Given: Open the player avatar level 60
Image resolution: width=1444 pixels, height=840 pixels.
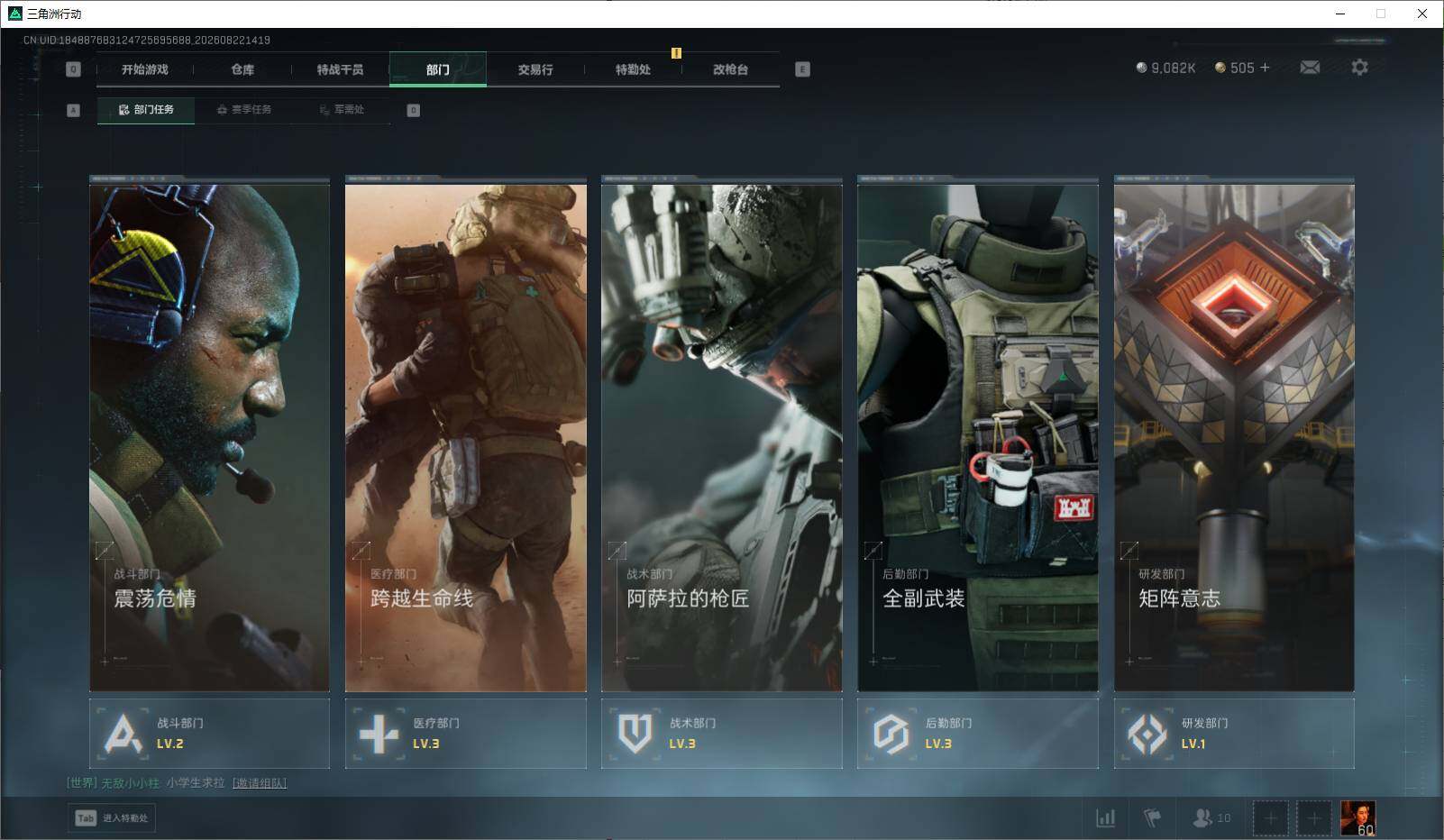Looking at the screenshot, I should tap(1357, 817).
